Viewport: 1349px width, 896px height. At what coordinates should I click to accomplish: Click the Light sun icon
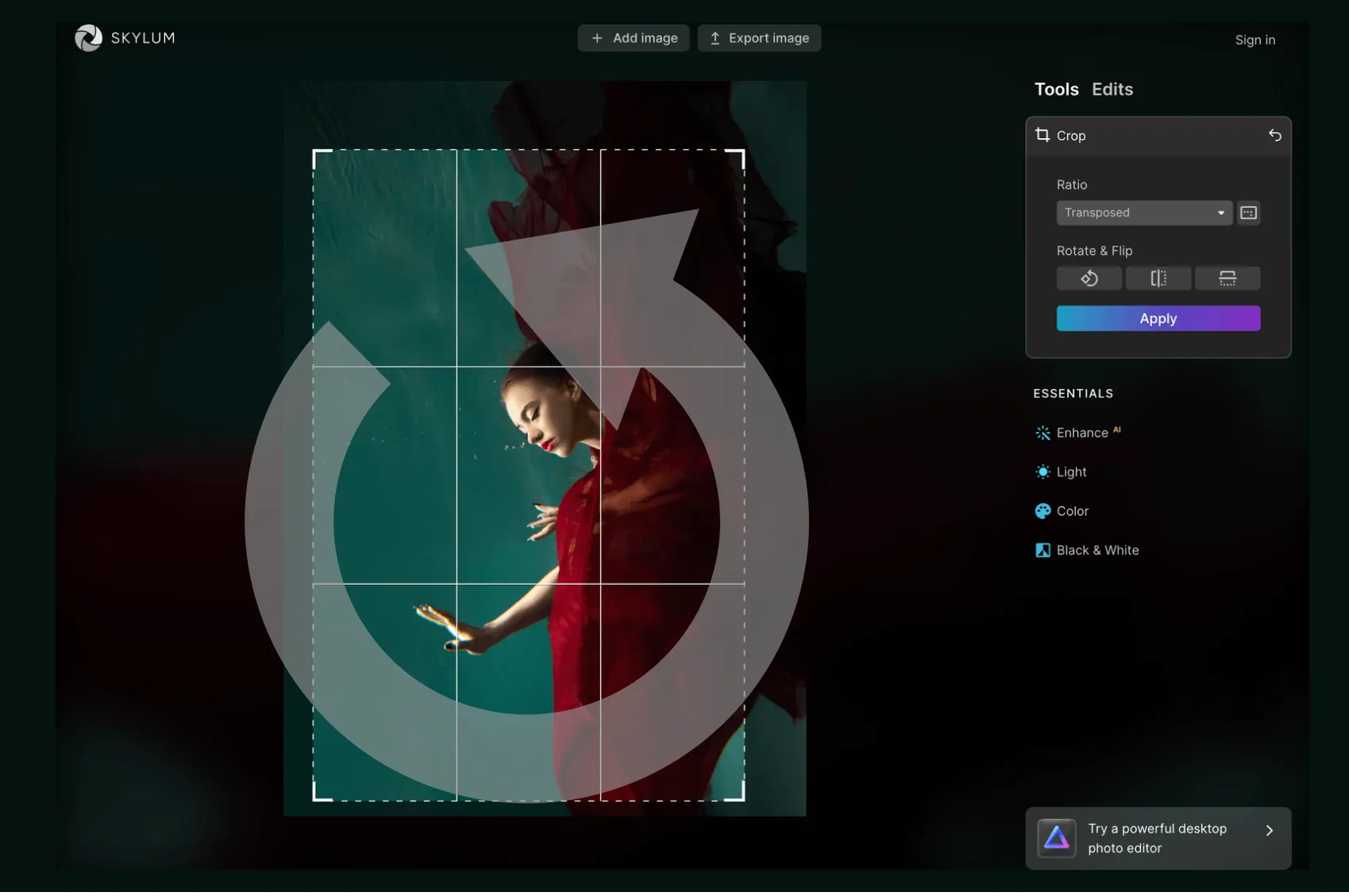pyautogui.click(x=1043, y=471)
